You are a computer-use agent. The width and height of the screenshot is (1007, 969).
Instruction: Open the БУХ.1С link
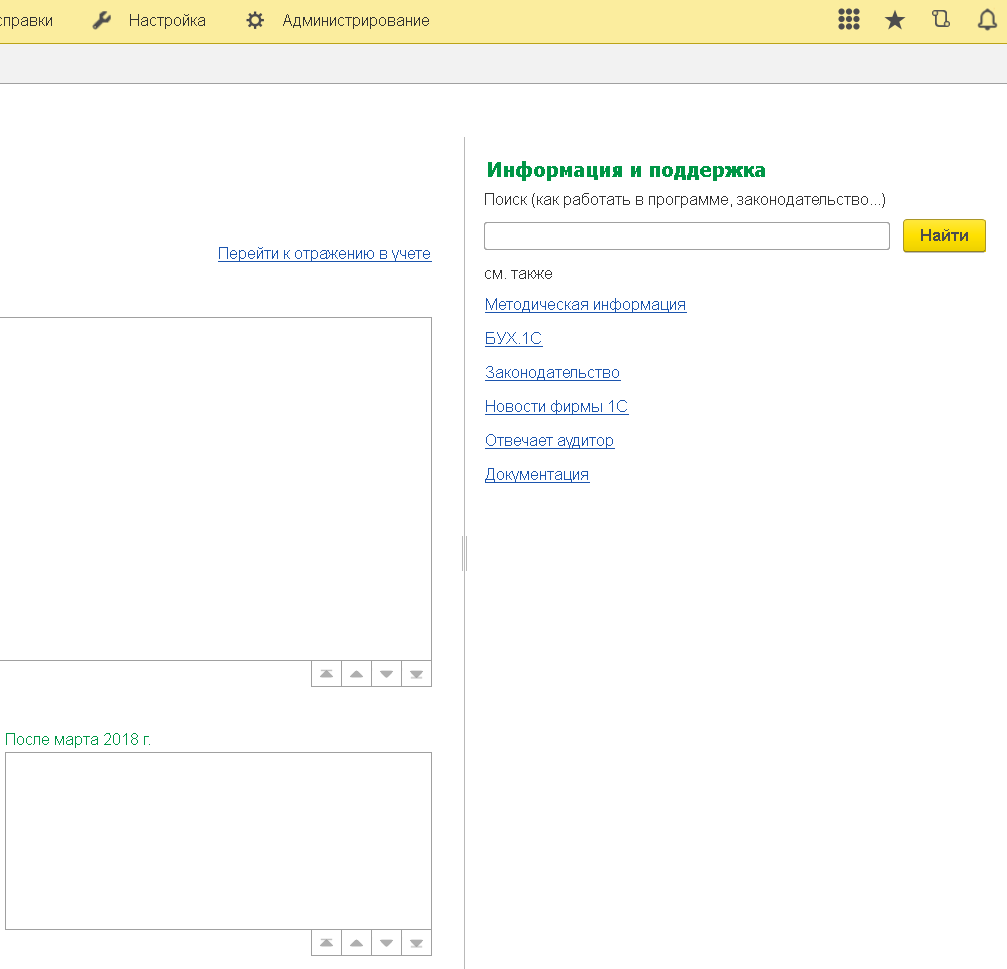[x=513, y=338]
